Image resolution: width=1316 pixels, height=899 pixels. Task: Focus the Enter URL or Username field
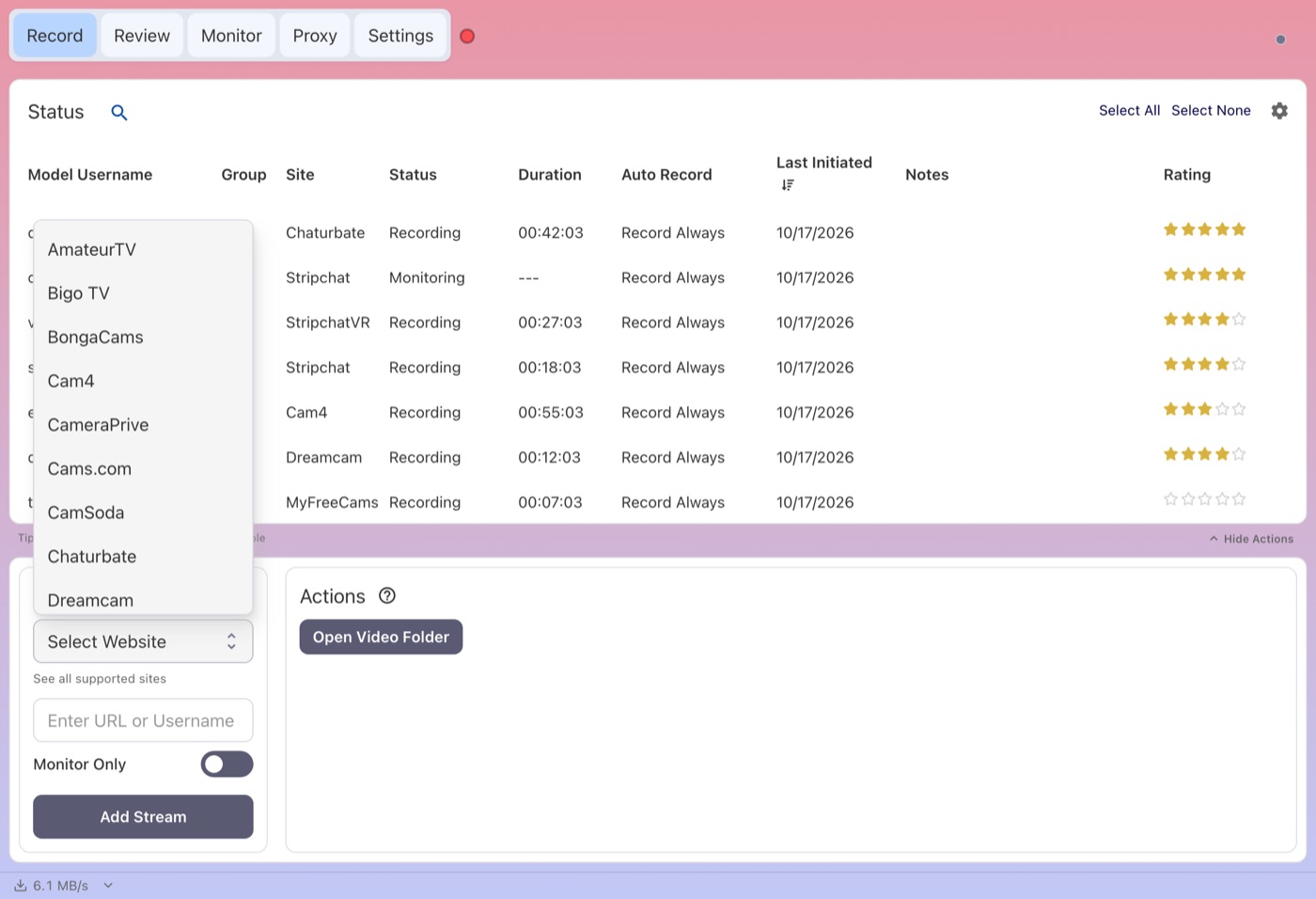coord(143,720)
